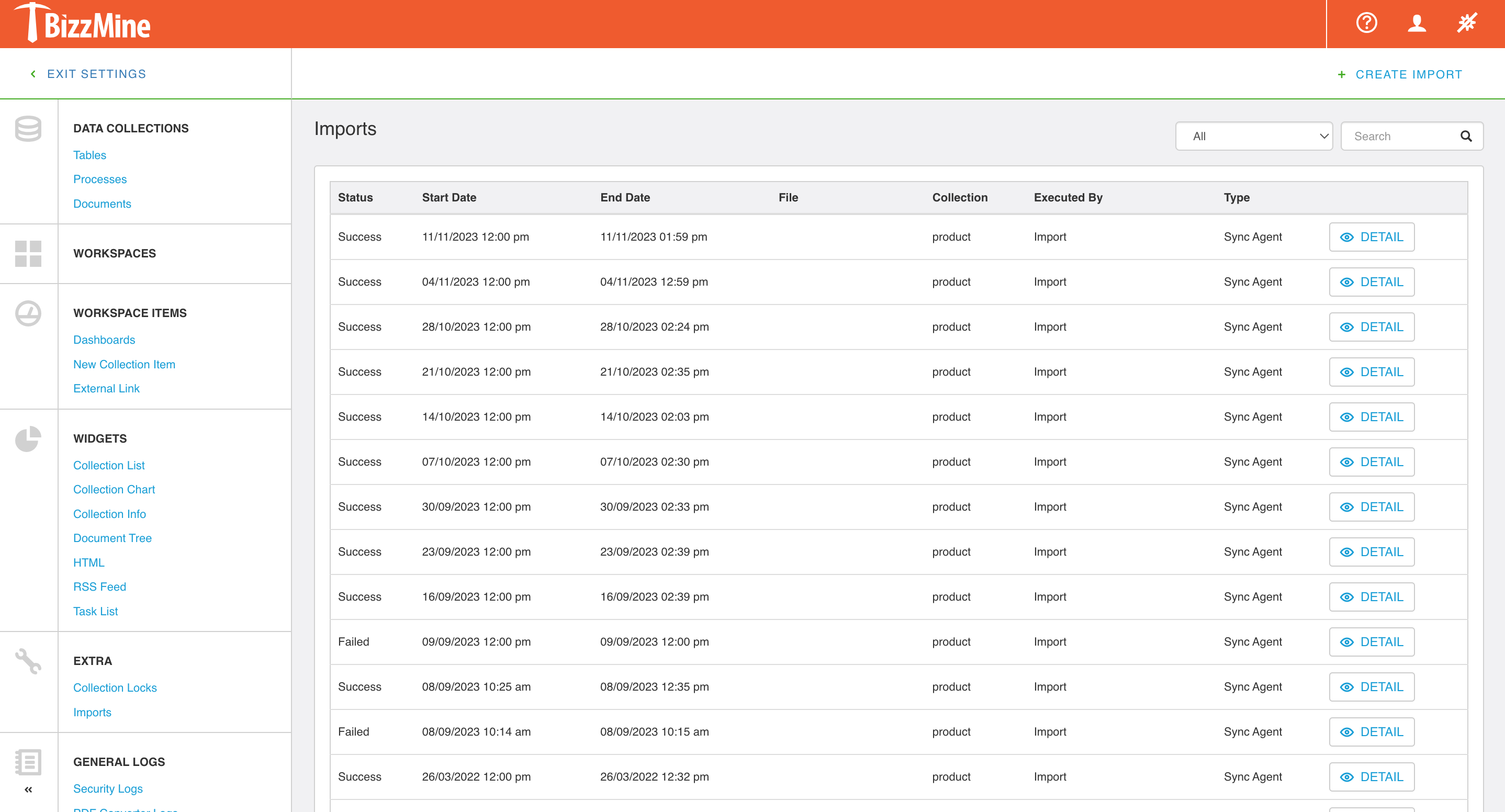View detail of the 11/11/2023 import
This screenshot has width=1505, height=812.
coord(1372,236)
